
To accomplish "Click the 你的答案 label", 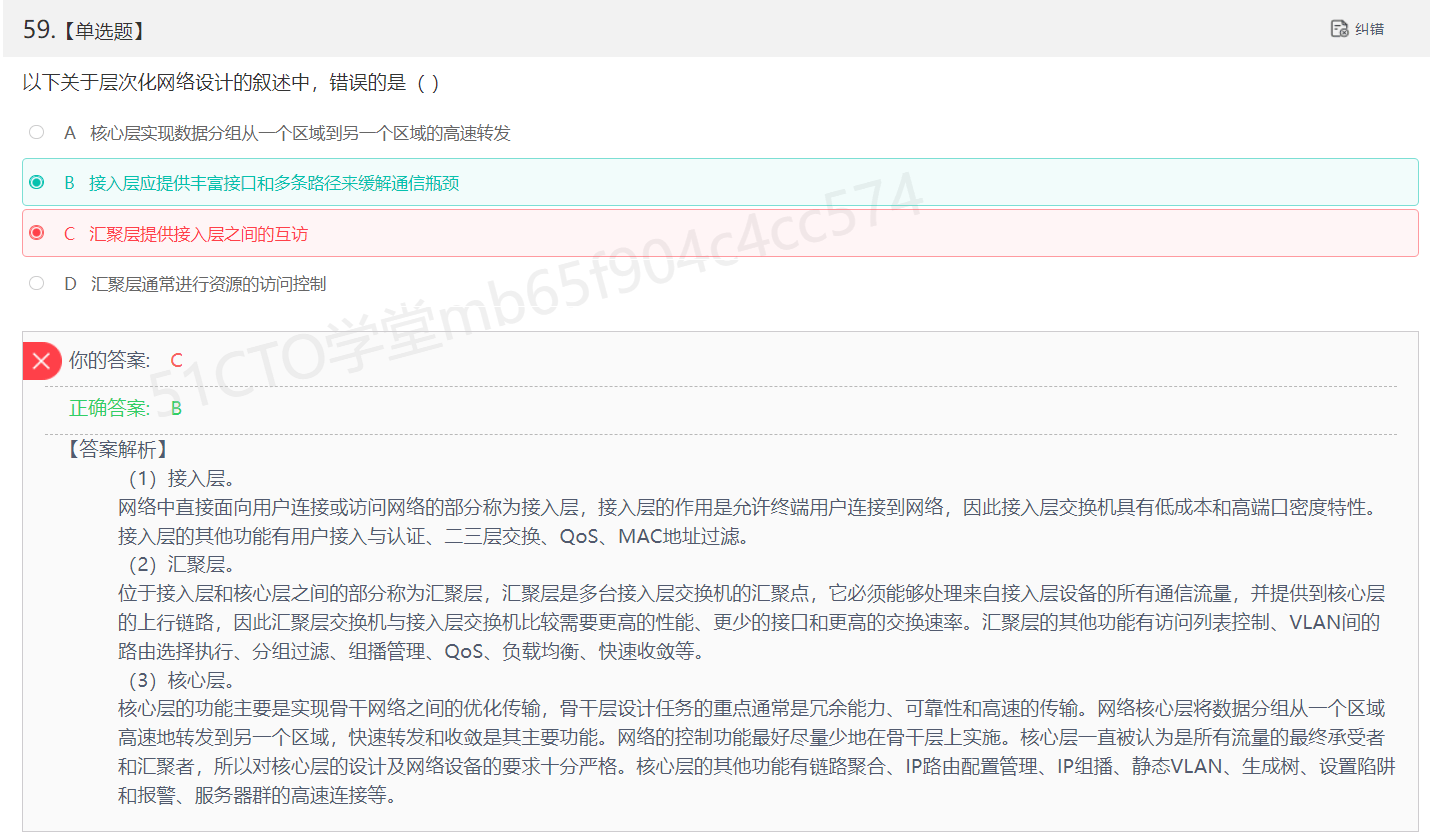I will tap(110, 361).
